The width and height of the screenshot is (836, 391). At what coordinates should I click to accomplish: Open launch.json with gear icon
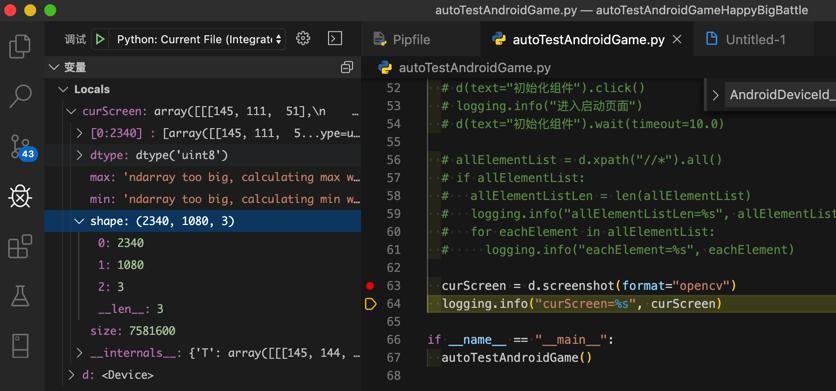point(303,38)
